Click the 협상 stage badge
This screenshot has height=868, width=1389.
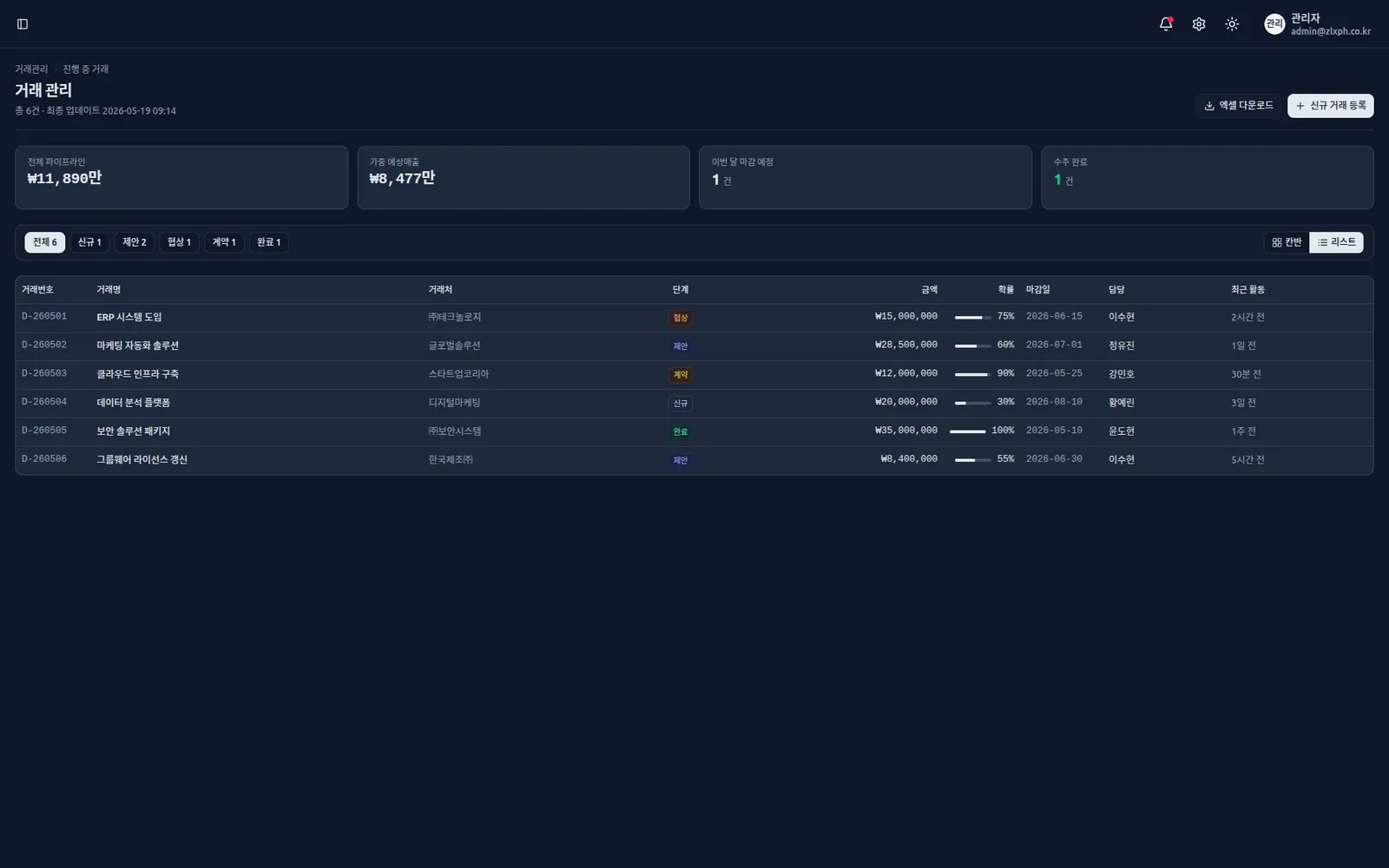coord(681,319)
